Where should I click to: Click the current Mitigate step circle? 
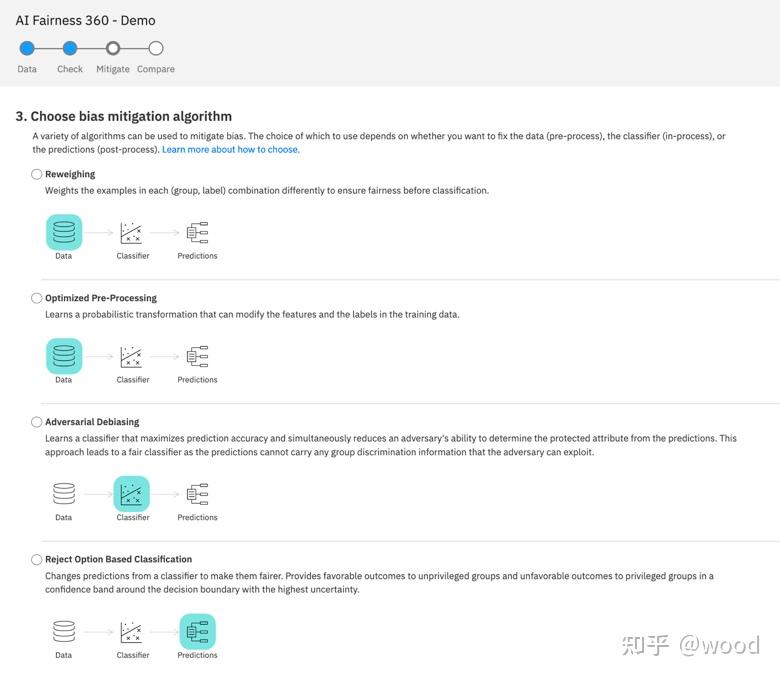pyautogui.click(x=113, y=48)
